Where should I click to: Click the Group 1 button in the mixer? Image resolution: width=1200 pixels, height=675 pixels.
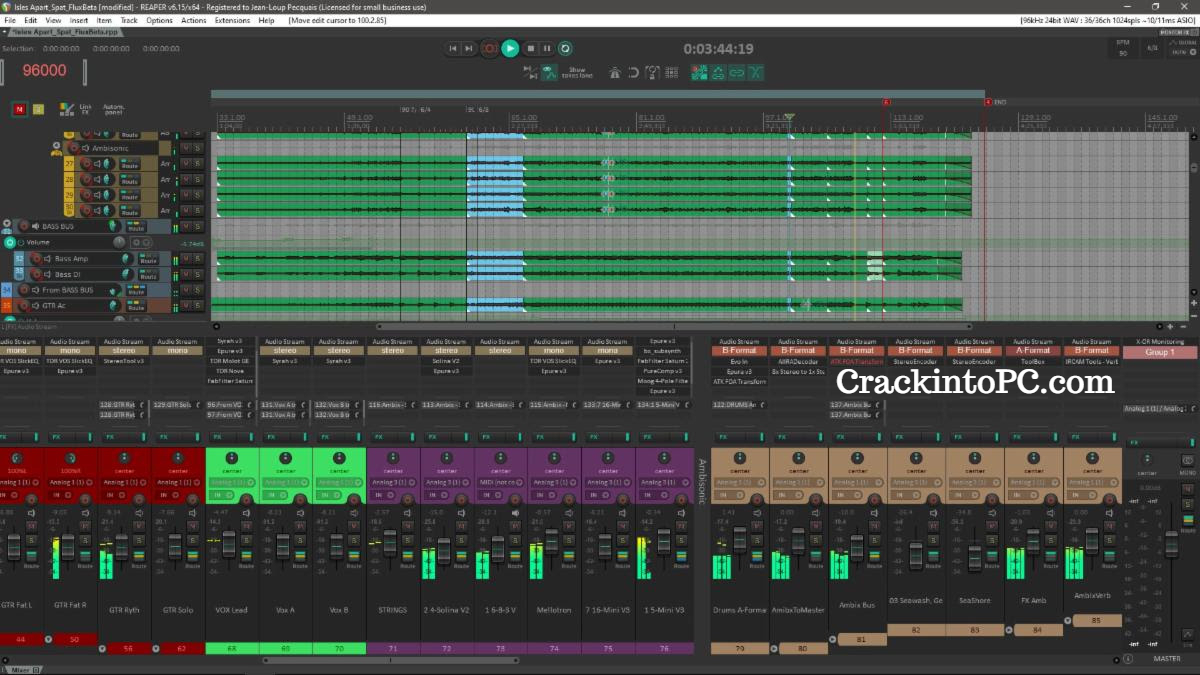(x=1159, y=352)
